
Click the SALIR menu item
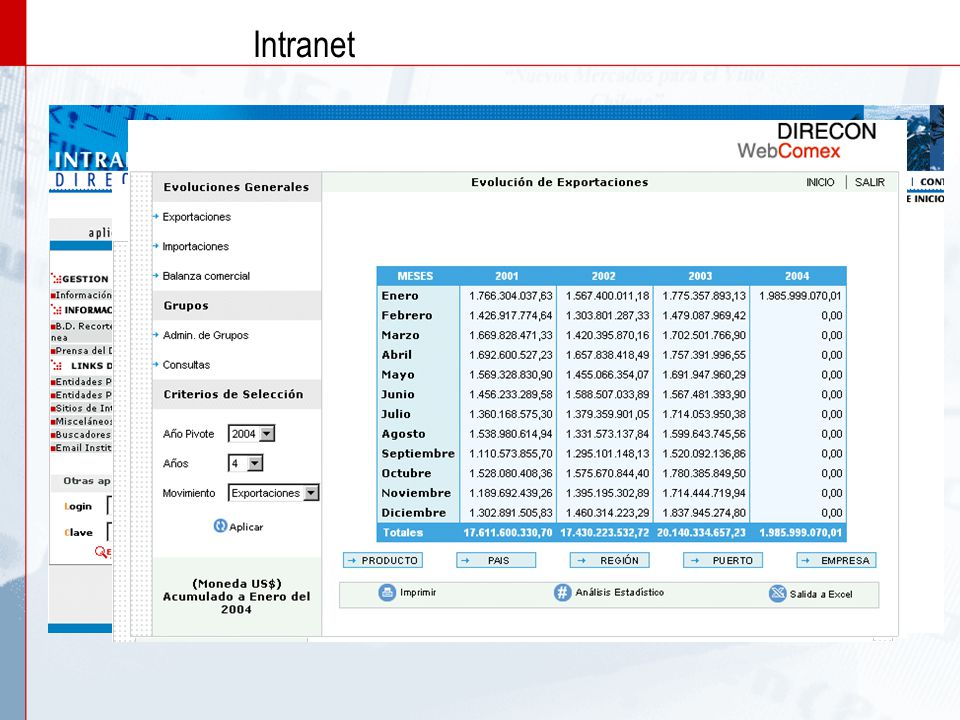click(869, 182)
